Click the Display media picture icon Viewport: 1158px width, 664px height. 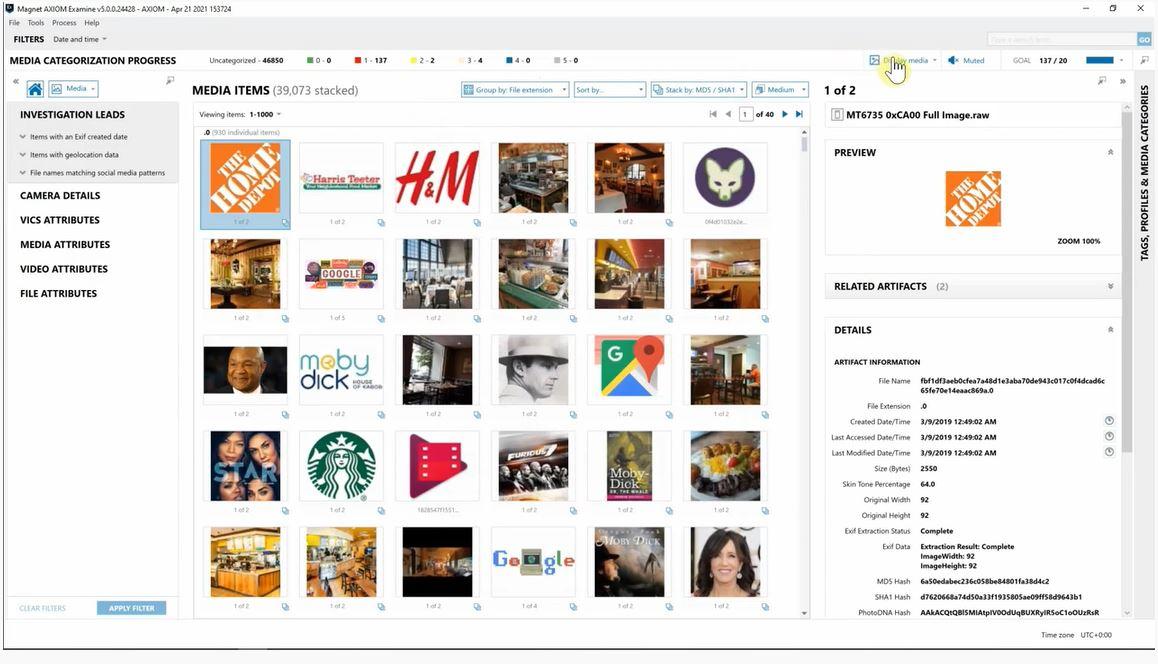[874, 61]
